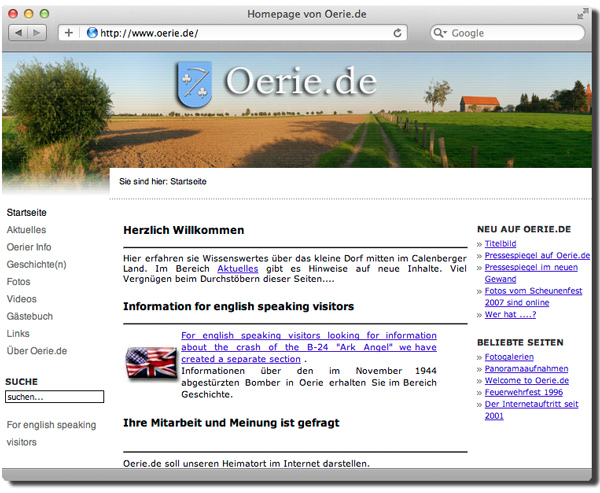Screen dimensions: 600x493
Task: Click 'Ihre Mitarbeit und Meinung ist gefragt' heading
Action: tap(231, 423)
